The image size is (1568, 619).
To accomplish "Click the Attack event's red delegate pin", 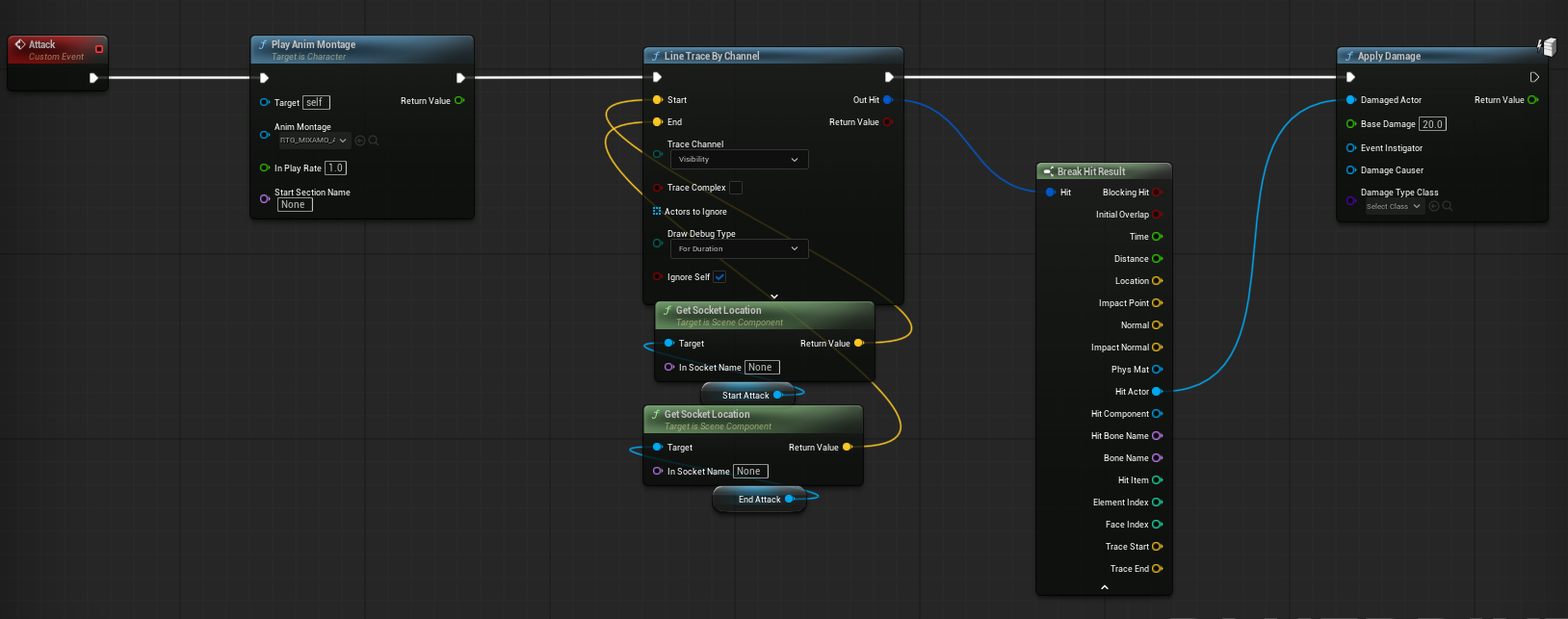I will tap(99, 49).
